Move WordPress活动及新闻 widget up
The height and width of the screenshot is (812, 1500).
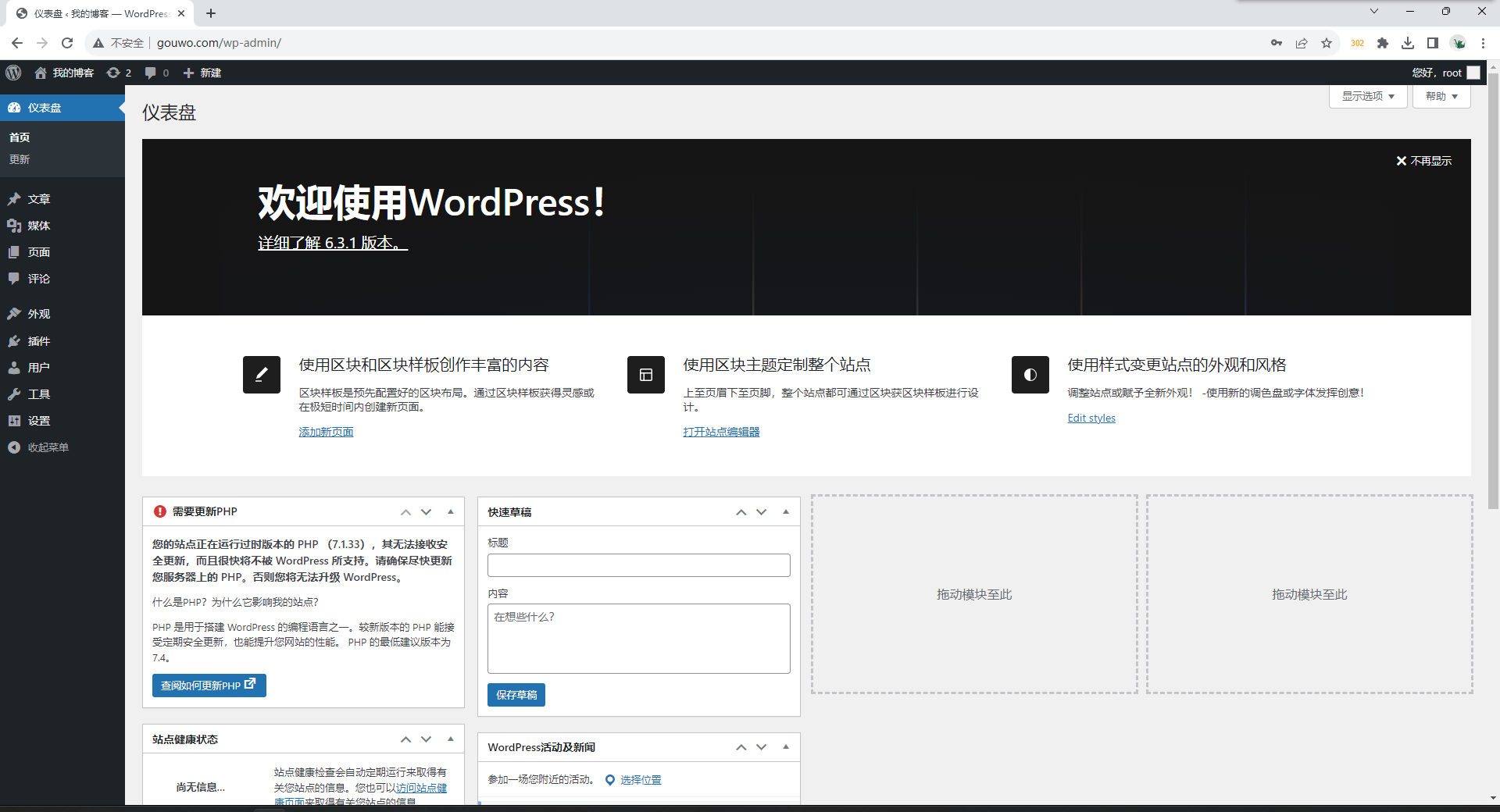(x=741, y=747)
